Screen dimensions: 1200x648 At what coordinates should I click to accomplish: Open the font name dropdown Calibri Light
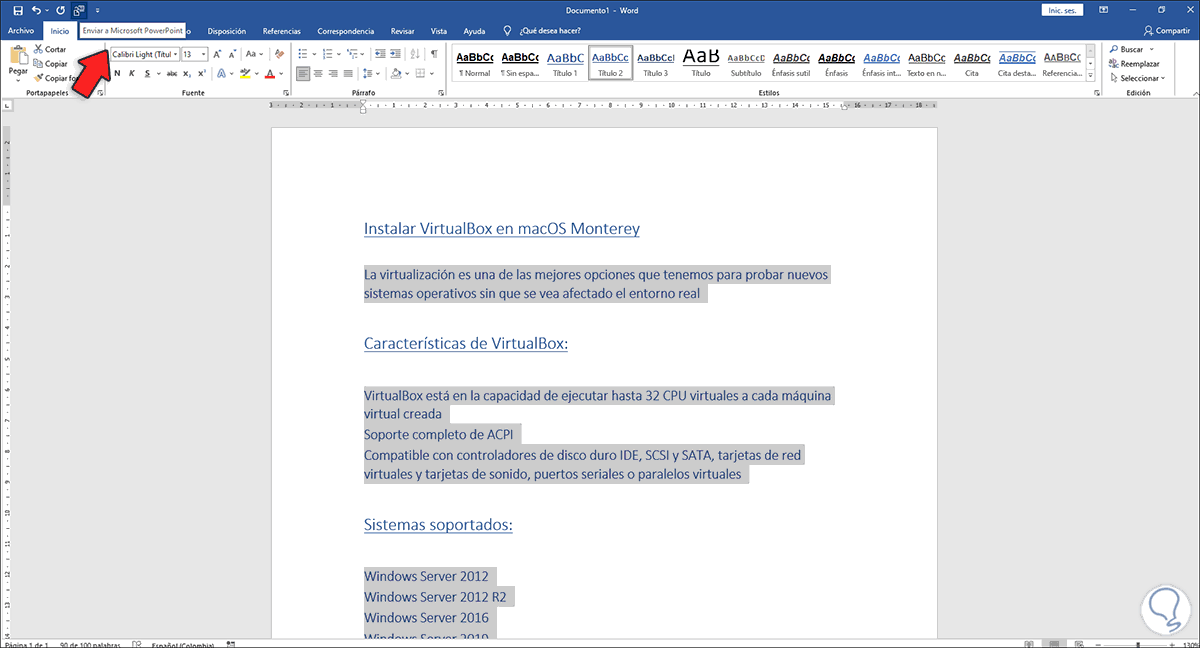click(x=176, y=54)
